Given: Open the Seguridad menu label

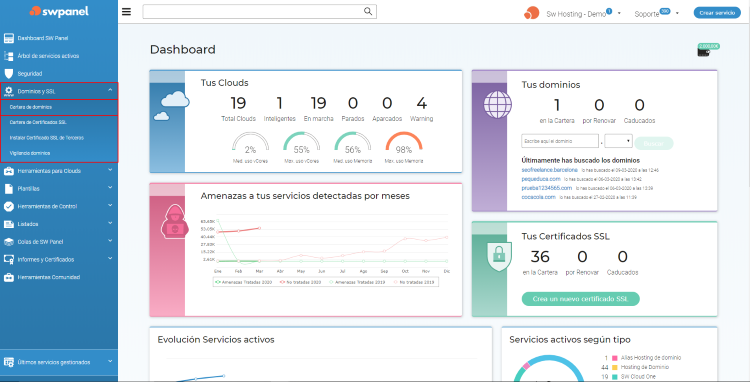Looking at the screenshot, I should click(x=30, y=74).
